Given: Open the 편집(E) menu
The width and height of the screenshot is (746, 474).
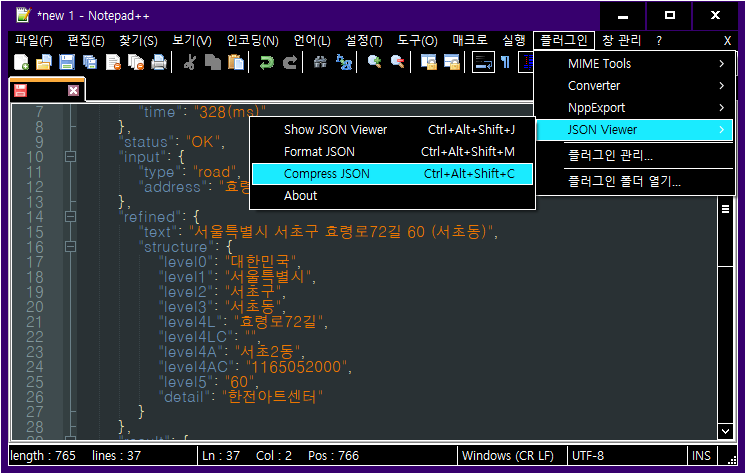Looking at the screenshot, I should coord(86,40).
